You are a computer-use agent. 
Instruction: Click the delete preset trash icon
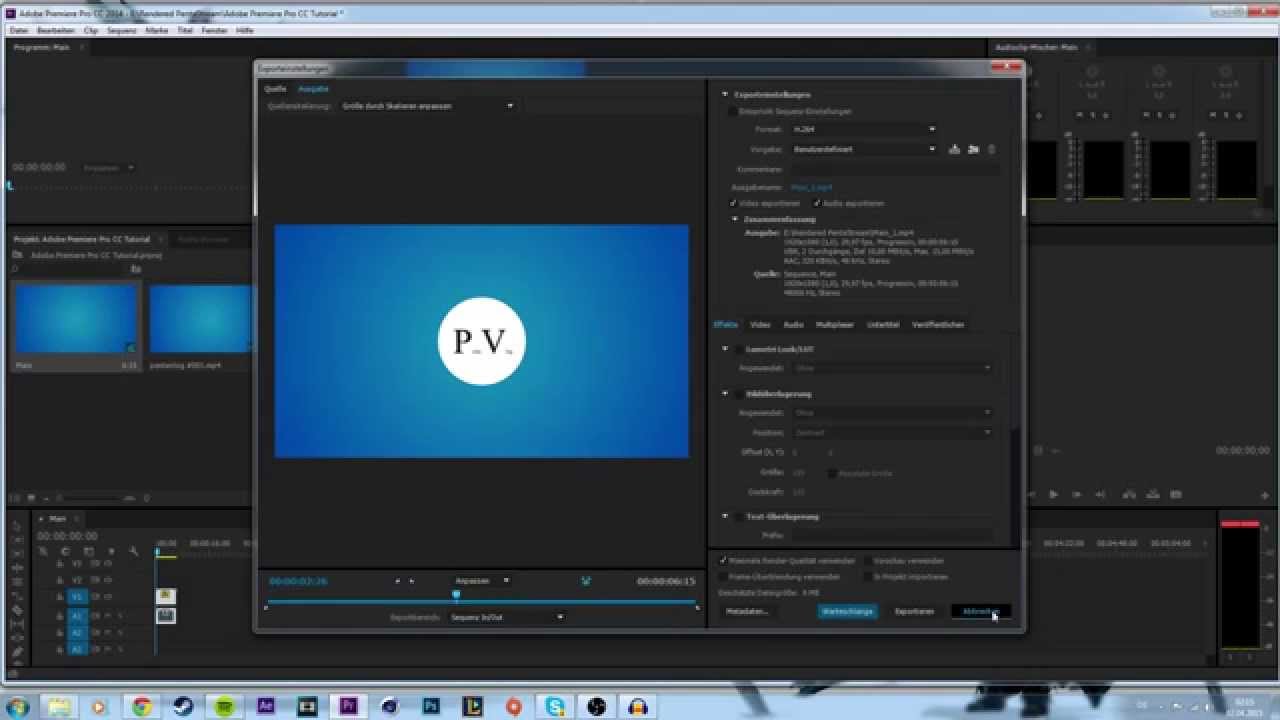coord(992,149)
